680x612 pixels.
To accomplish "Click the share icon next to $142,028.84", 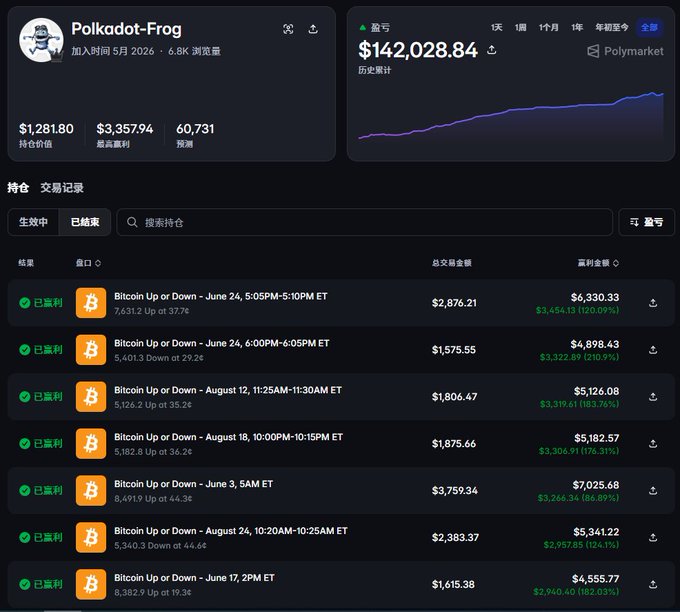I will [491, 50].
